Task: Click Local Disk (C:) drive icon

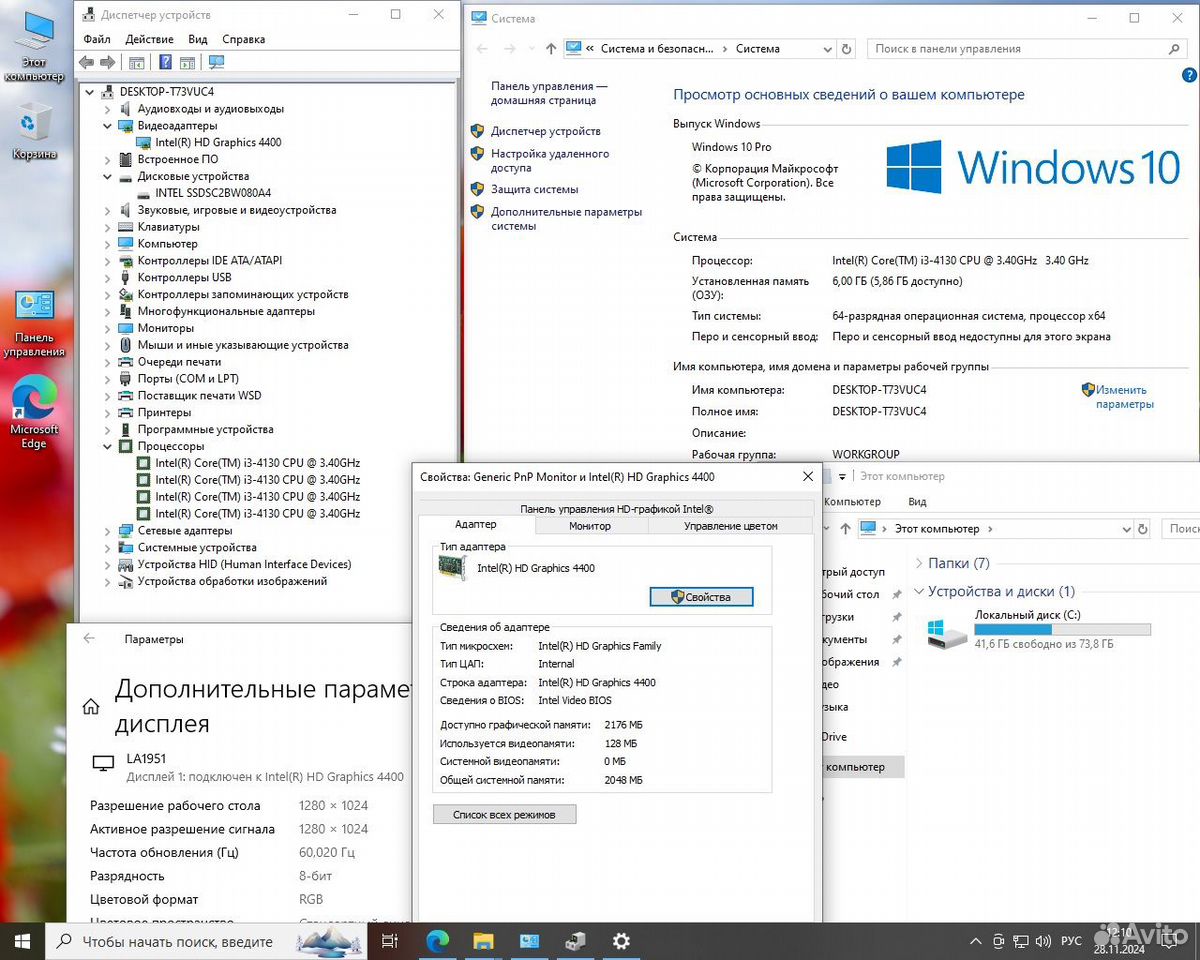Action: 947,632
